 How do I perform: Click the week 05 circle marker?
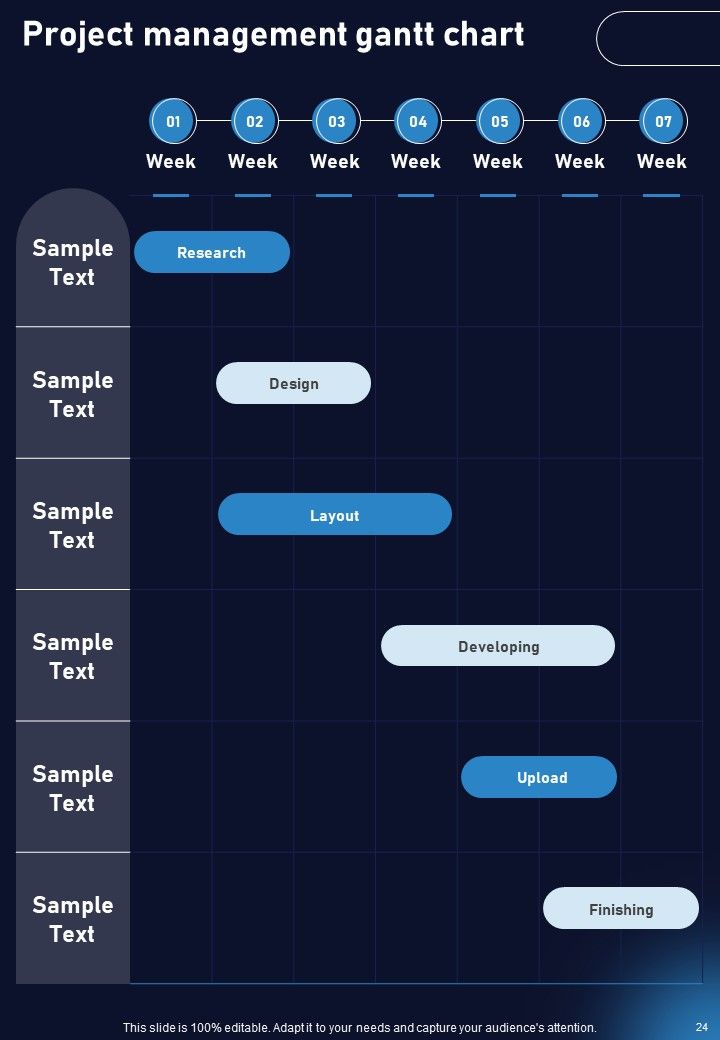pos(500,121)
